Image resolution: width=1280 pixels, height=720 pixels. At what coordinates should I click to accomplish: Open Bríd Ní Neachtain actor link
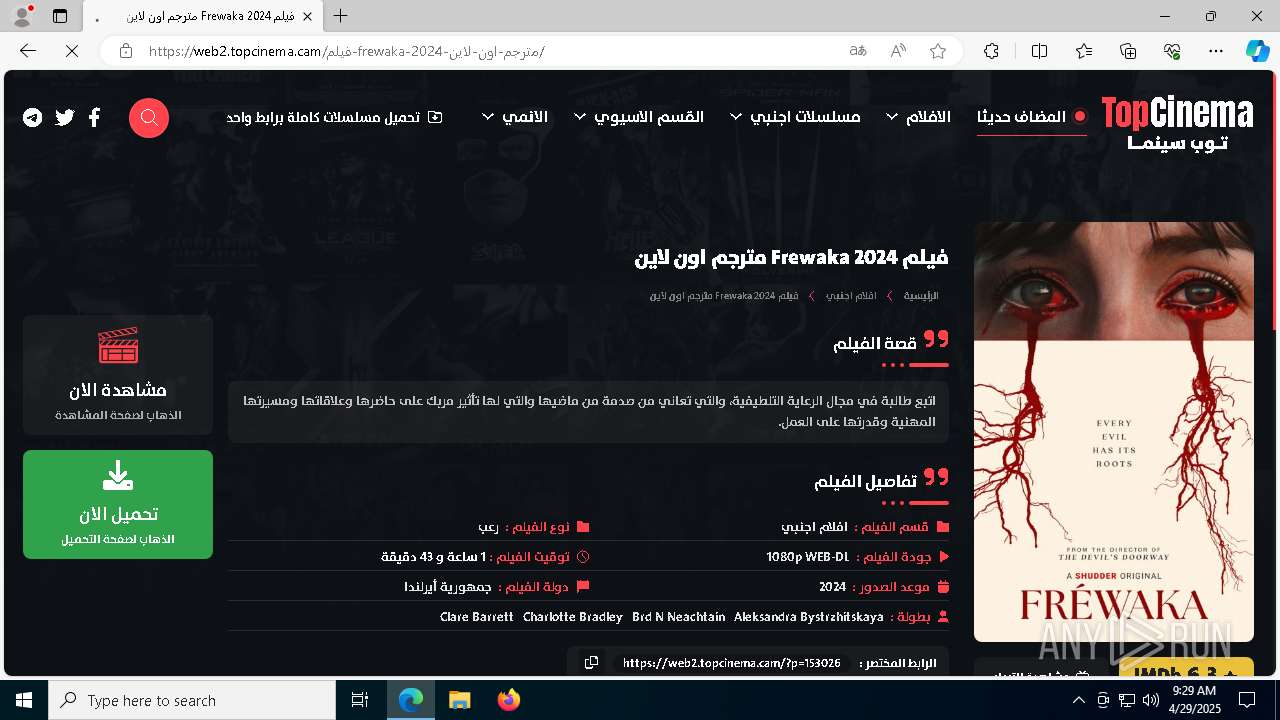pos(679,617)
